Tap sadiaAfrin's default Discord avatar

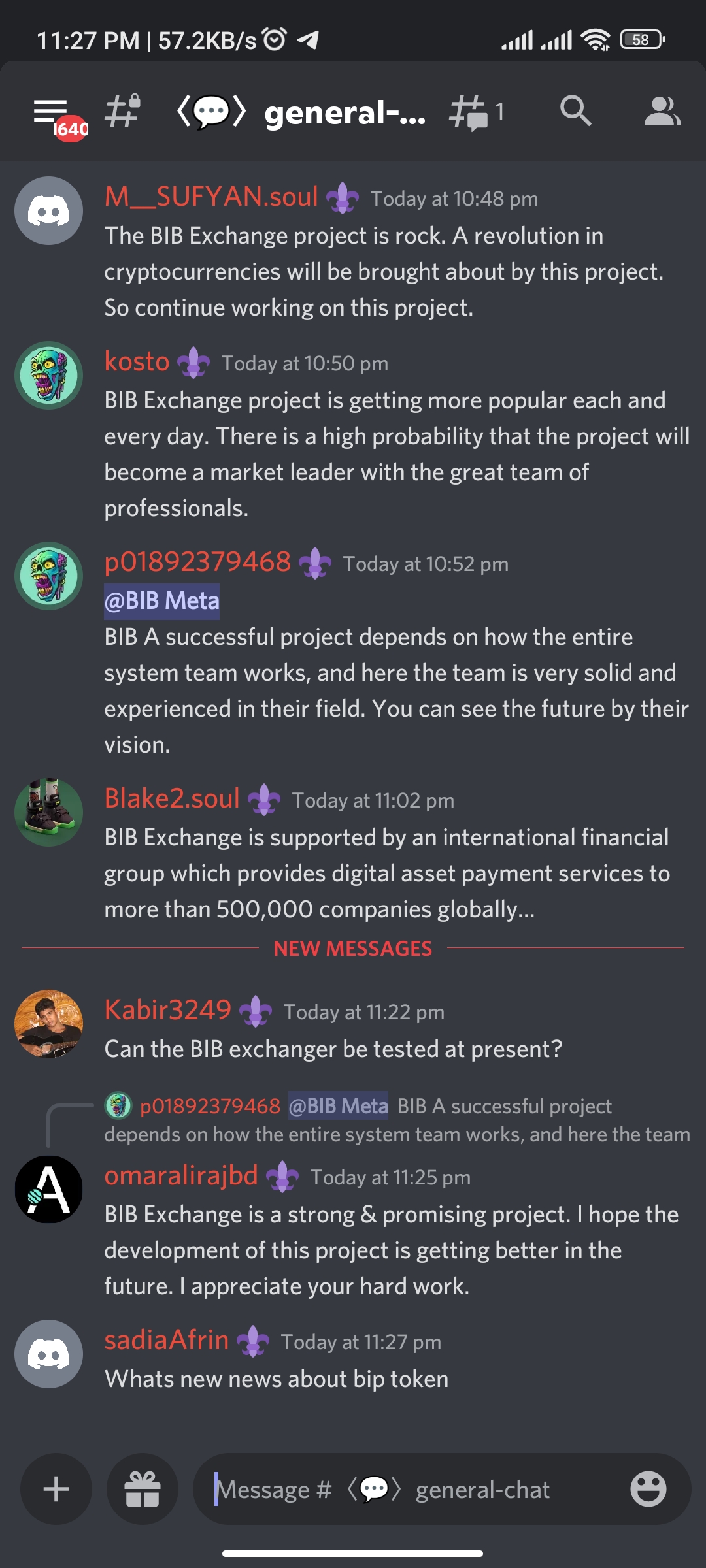(49, 1354)
